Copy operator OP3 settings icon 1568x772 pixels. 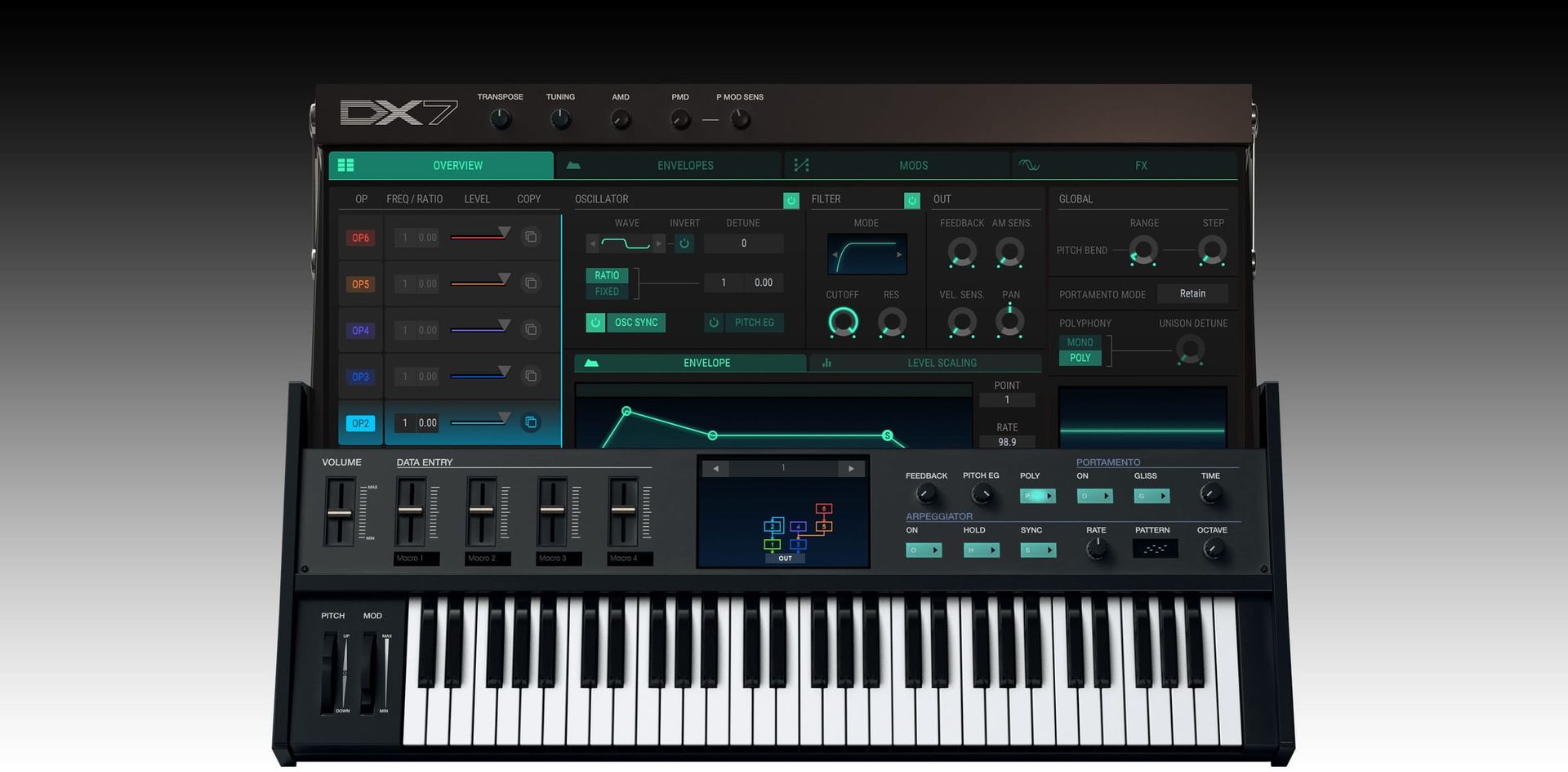531,376
